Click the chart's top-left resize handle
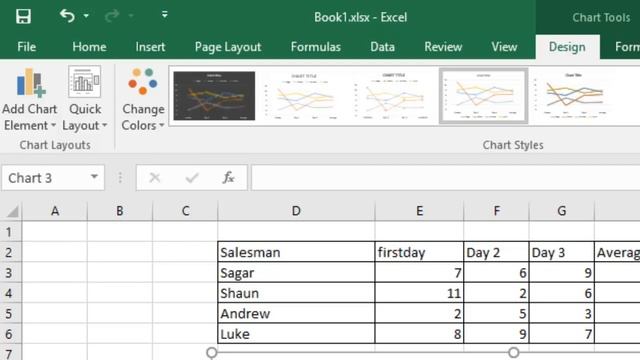Image resolution: width=640 pixels, height=360 pixels. (x=211, y=353)
